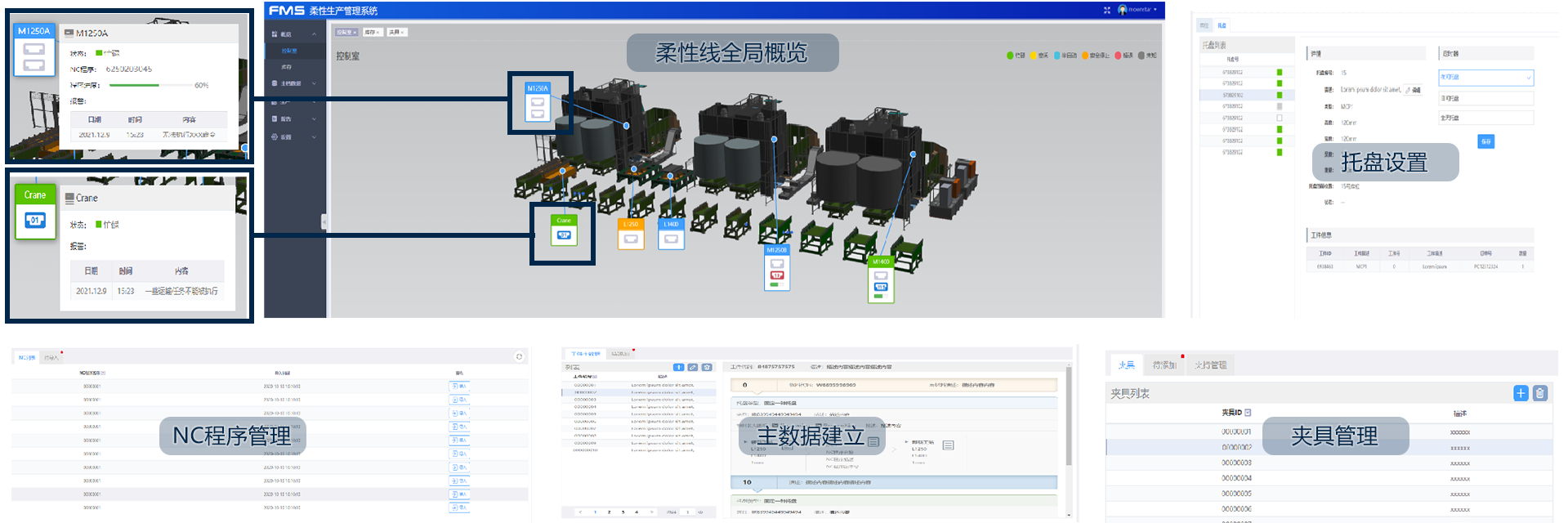Switch to the 待添加 tab in fixture panel

[1164, 364]
